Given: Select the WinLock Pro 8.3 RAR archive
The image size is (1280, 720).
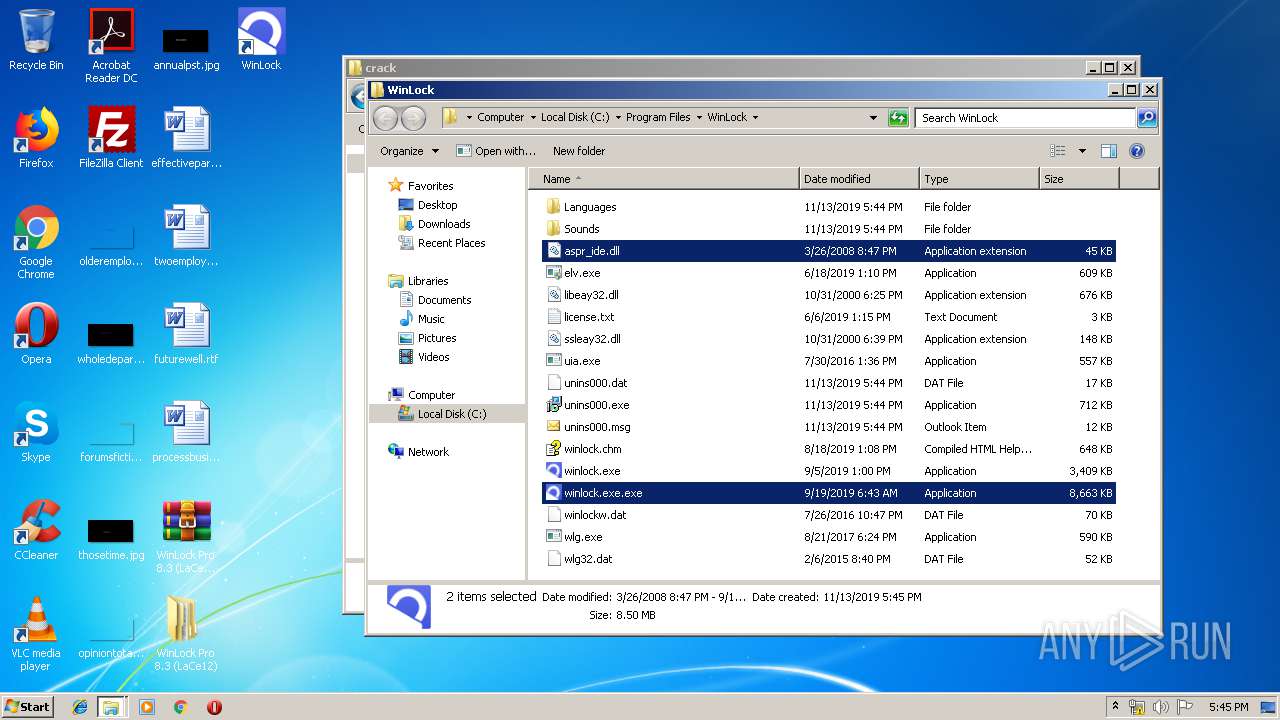Looking at the screenshot, I should pyautogui.click(x=186, y=536).
